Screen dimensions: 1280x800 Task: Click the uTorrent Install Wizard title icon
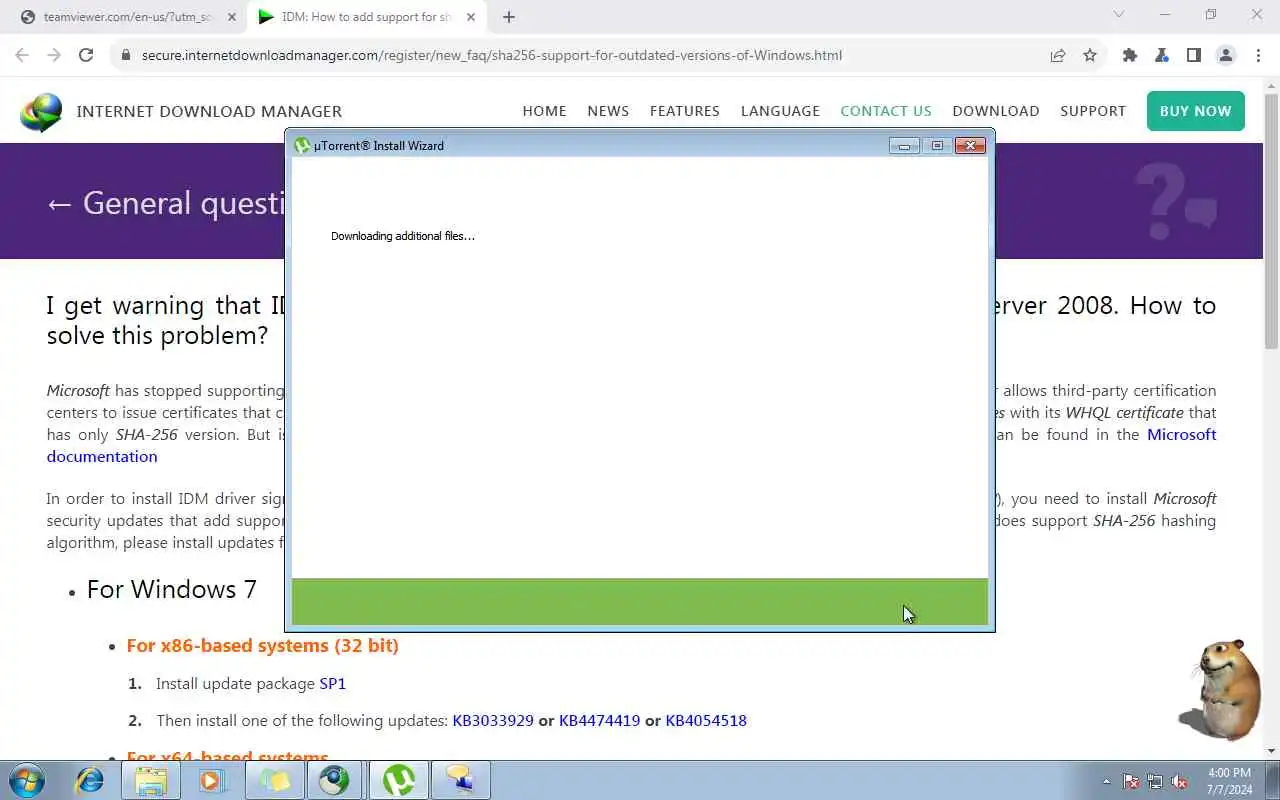coord(302,146)
